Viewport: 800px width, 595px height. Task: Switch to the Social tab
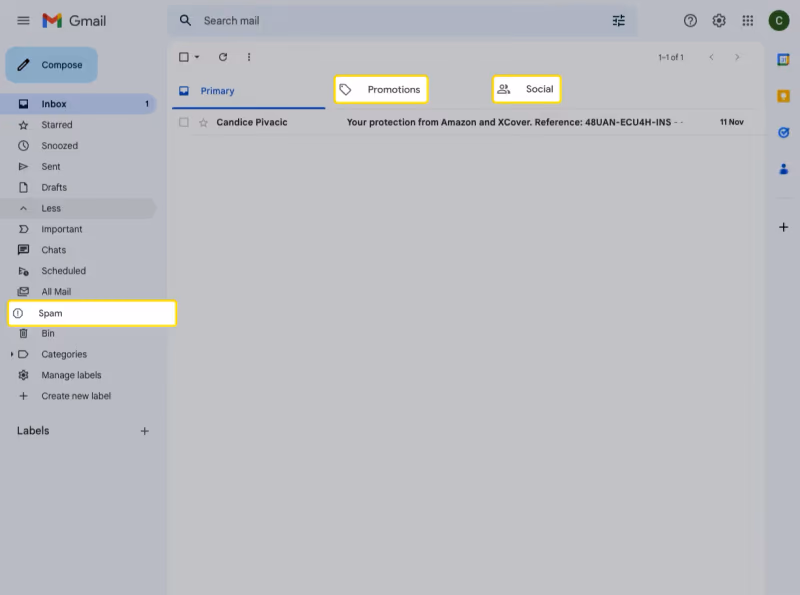click(527, 89)
